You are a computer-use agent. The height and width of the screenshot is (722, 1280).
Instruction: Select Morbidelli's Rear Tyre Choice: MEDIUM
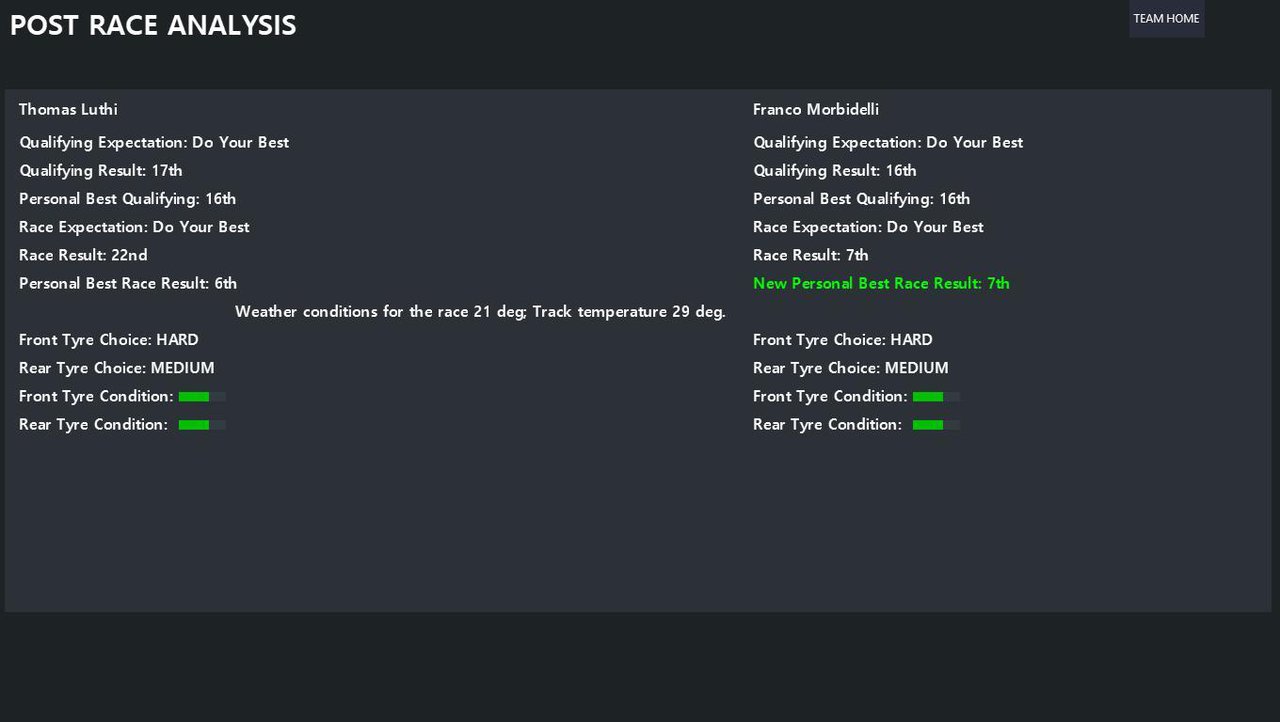(x=851, y=368)
